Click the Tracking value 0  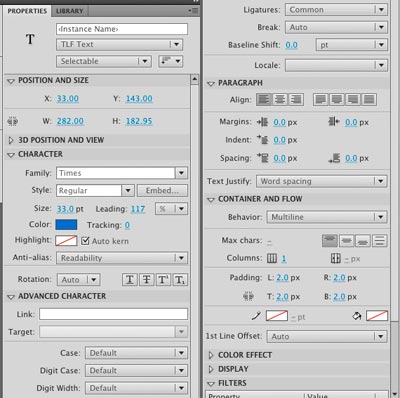pyautogui.click(x=127, y=225)
